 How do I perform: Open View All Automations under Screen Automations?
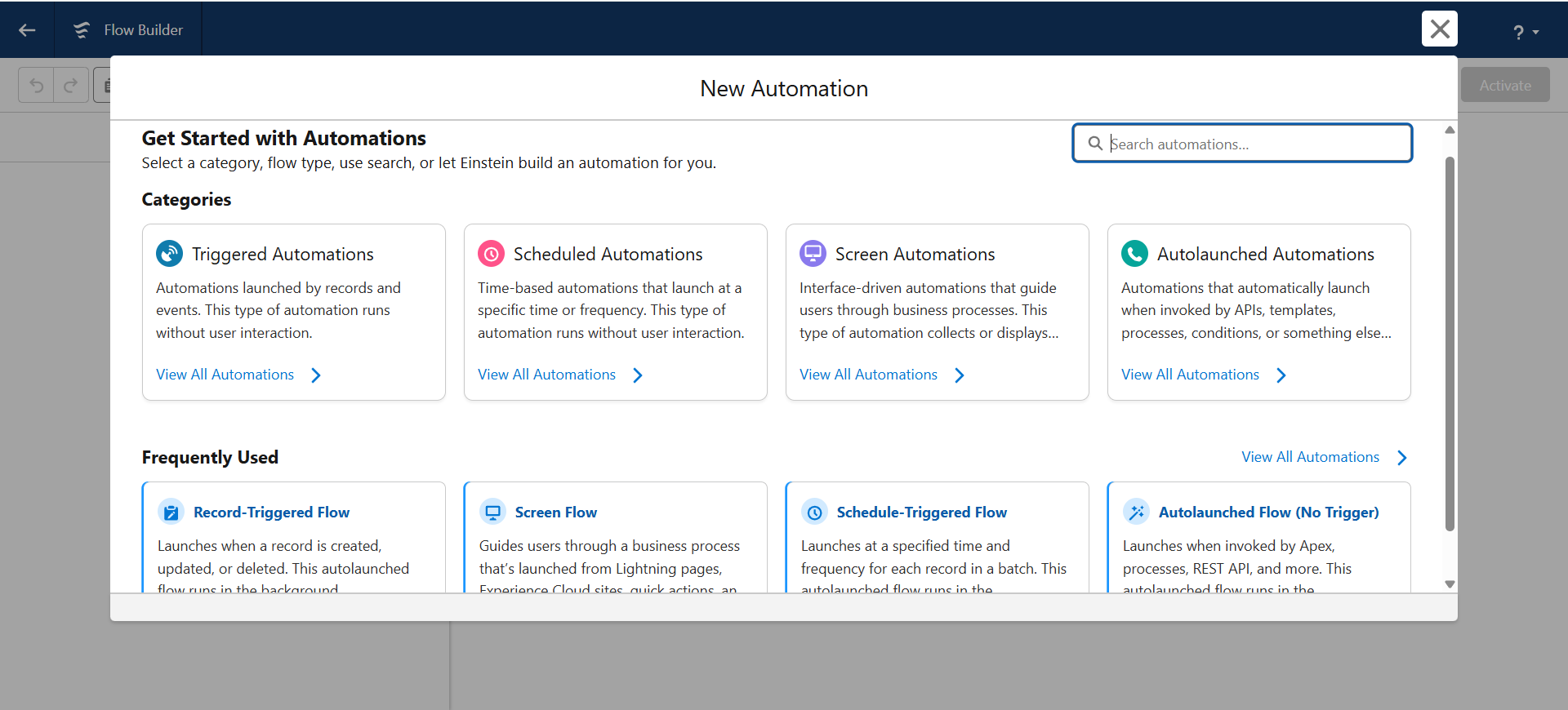(869, 375)
